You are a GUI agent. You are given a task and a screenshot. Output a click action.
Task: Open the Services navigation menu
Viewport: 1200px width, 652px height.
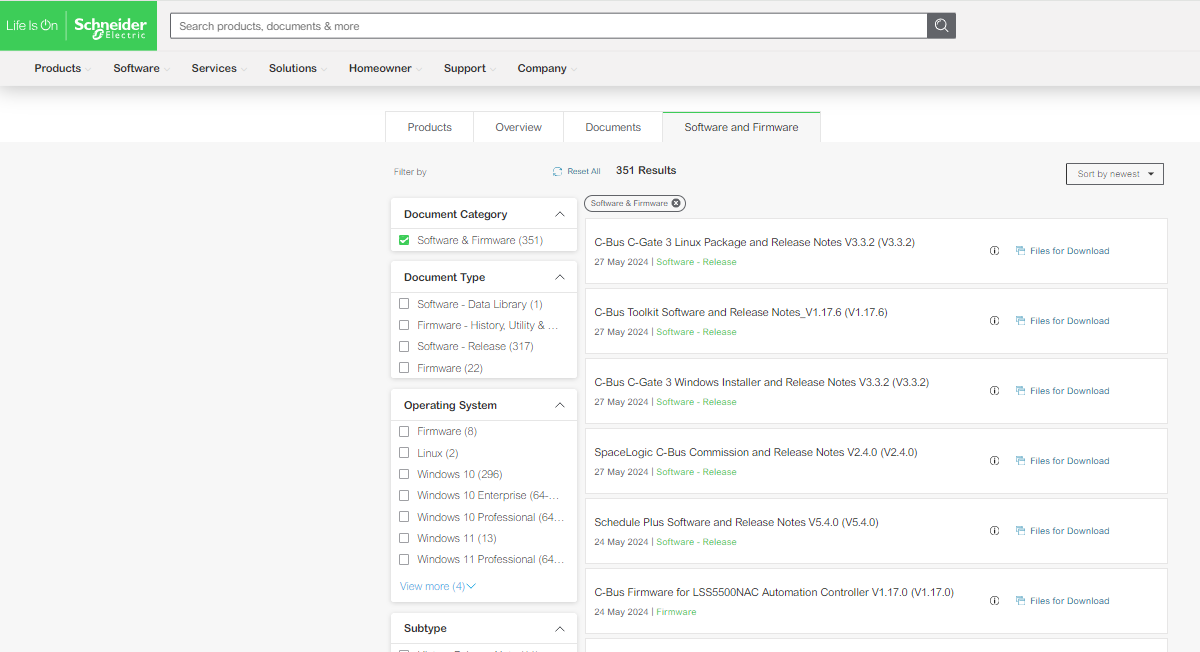219,68
